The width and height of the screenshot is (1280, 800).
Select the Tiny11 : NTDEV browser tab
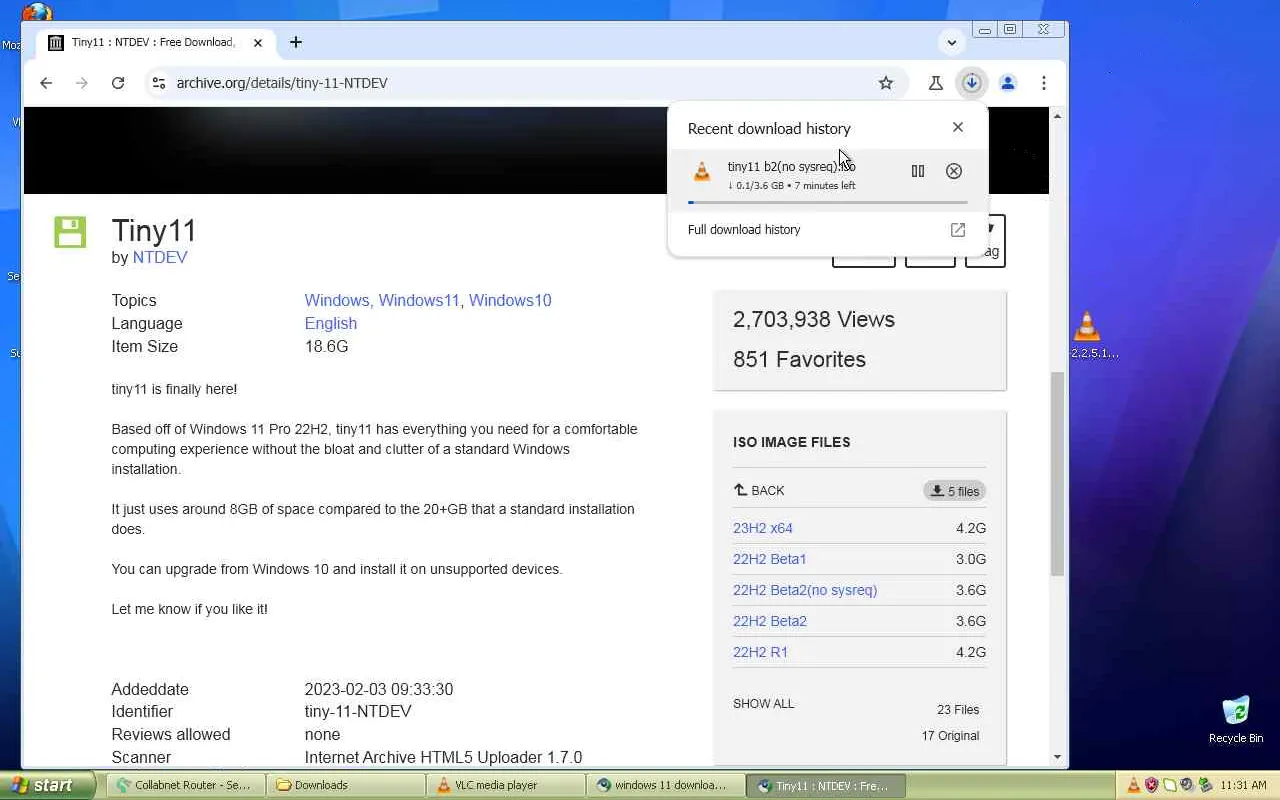click(155, 43)
